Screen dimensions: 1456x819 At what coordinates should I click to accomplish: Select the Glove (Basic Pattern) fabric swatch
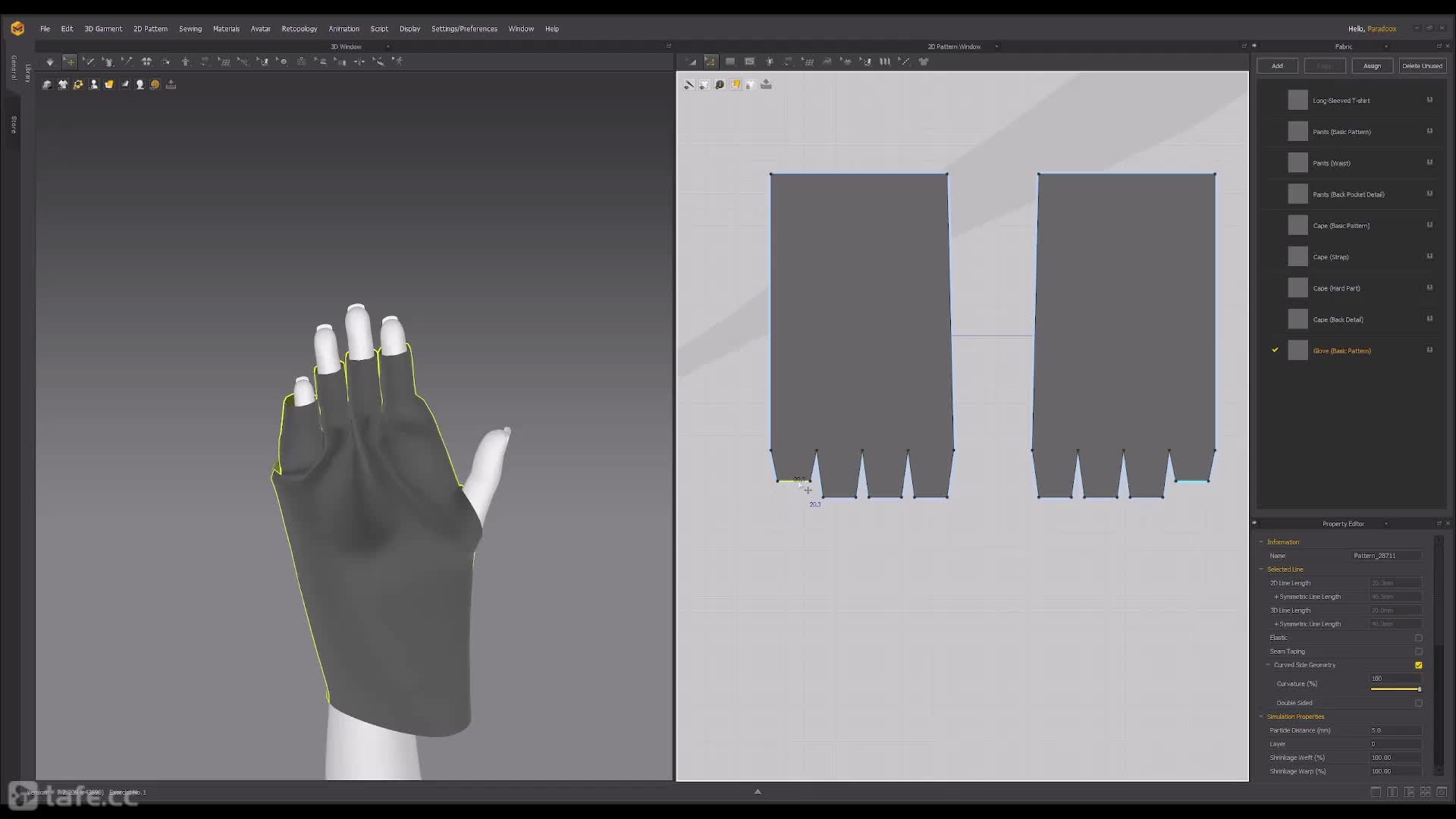click(1298, 350)
